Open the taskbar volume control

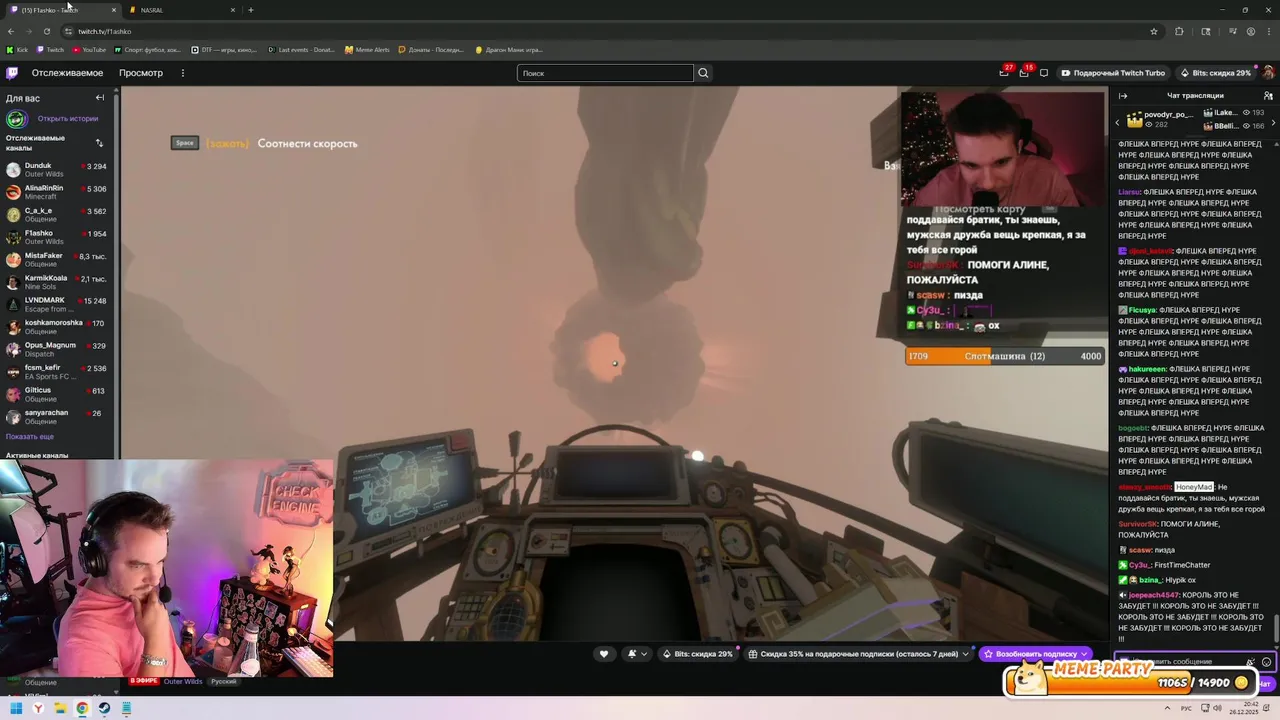click(x=1215, y=708)
